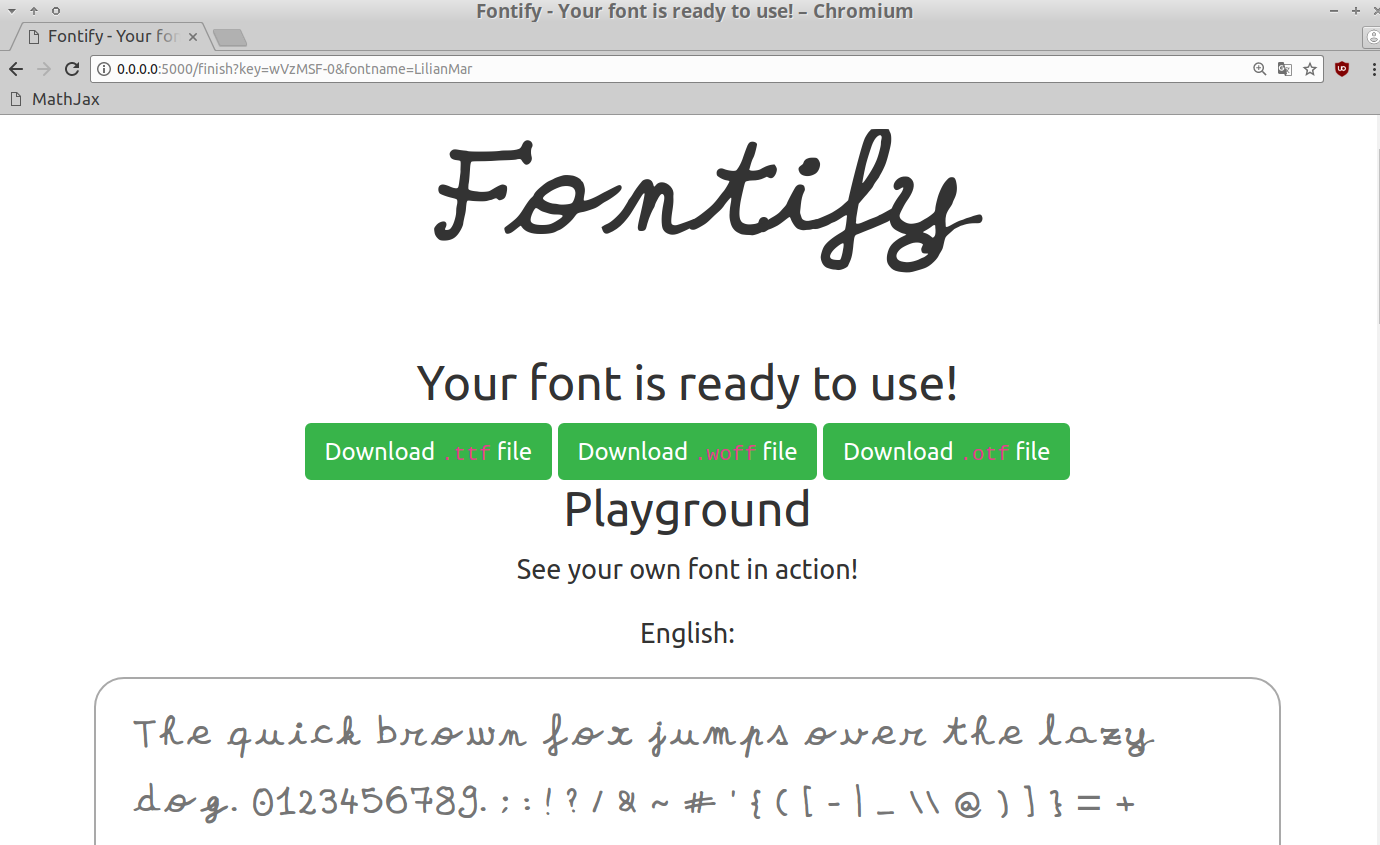
Task: Click the "English:" label
Action: [687, 633]
